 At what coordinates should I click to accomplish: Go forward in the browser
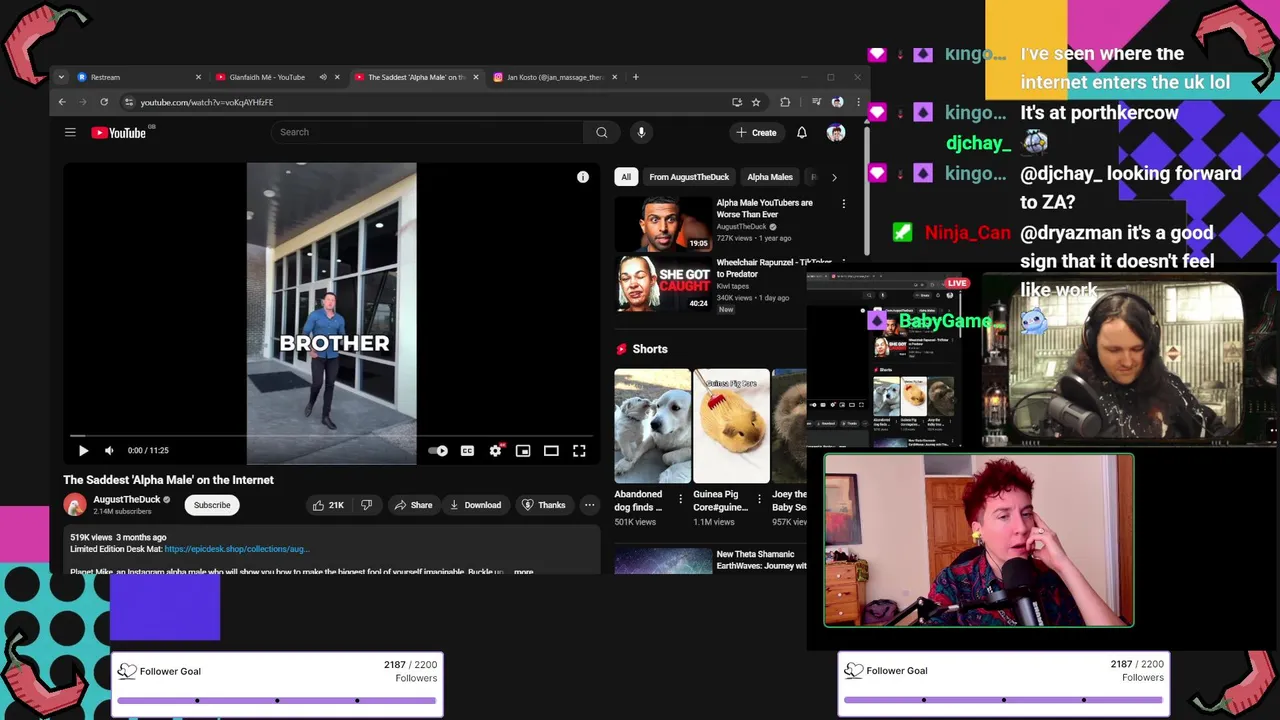click(83, 102)
